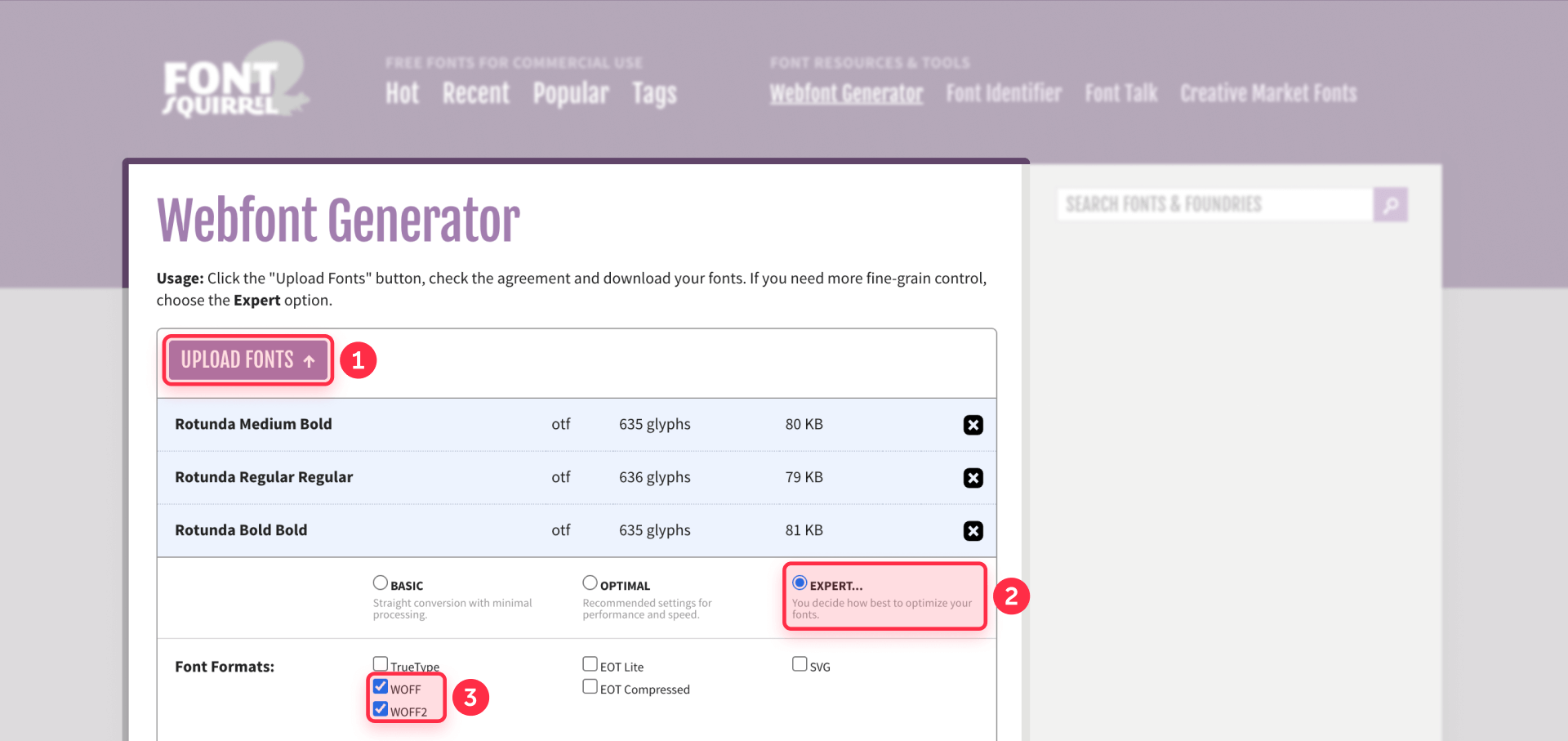Enable the EOT Lite checkbox
The height and width of the screenshot is (741, 1568).
(x=590, y=663)
